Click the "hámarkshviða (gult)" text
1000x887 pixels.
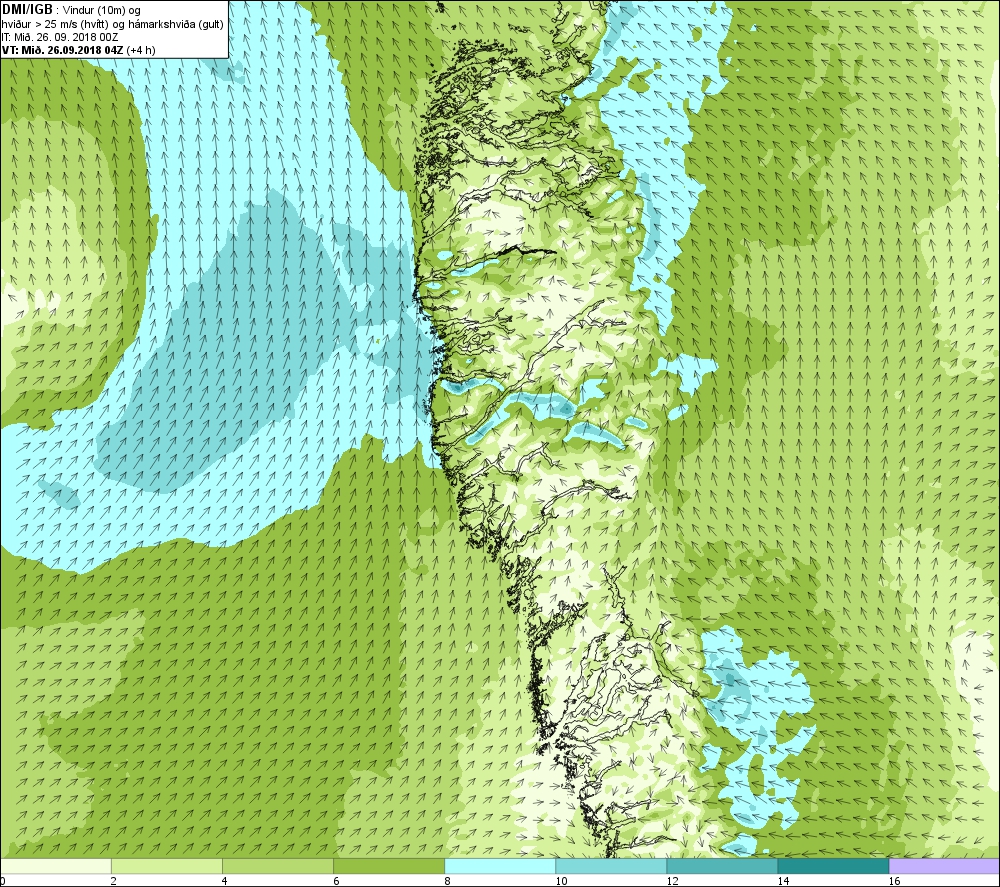click(177, 24)
